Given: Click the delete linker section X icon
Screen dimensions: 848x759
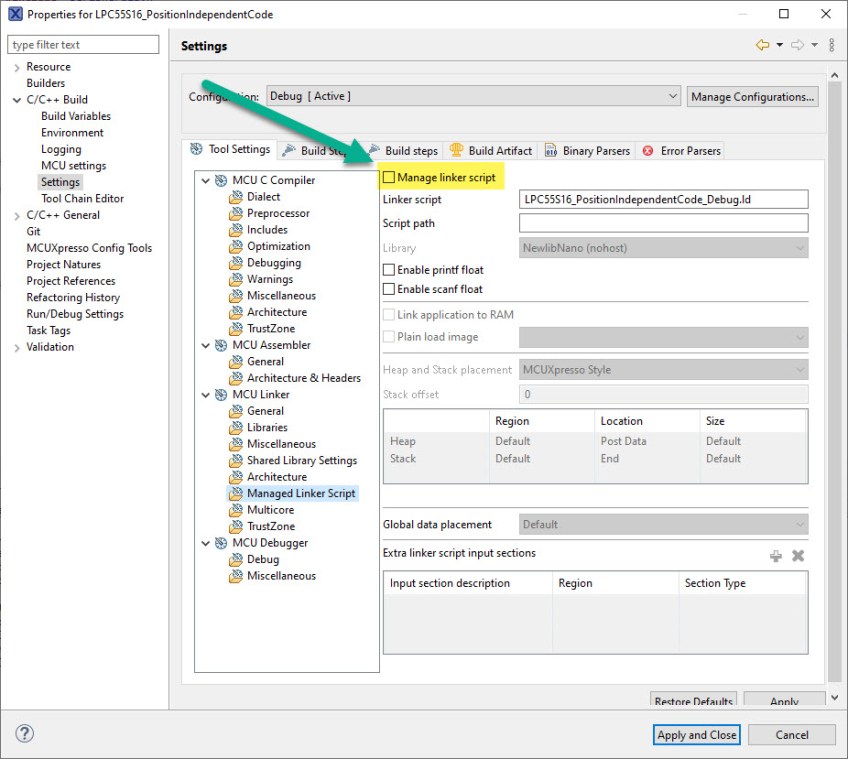Looking at the screenshot, I should pyautogui.click(x=798, y=556).
